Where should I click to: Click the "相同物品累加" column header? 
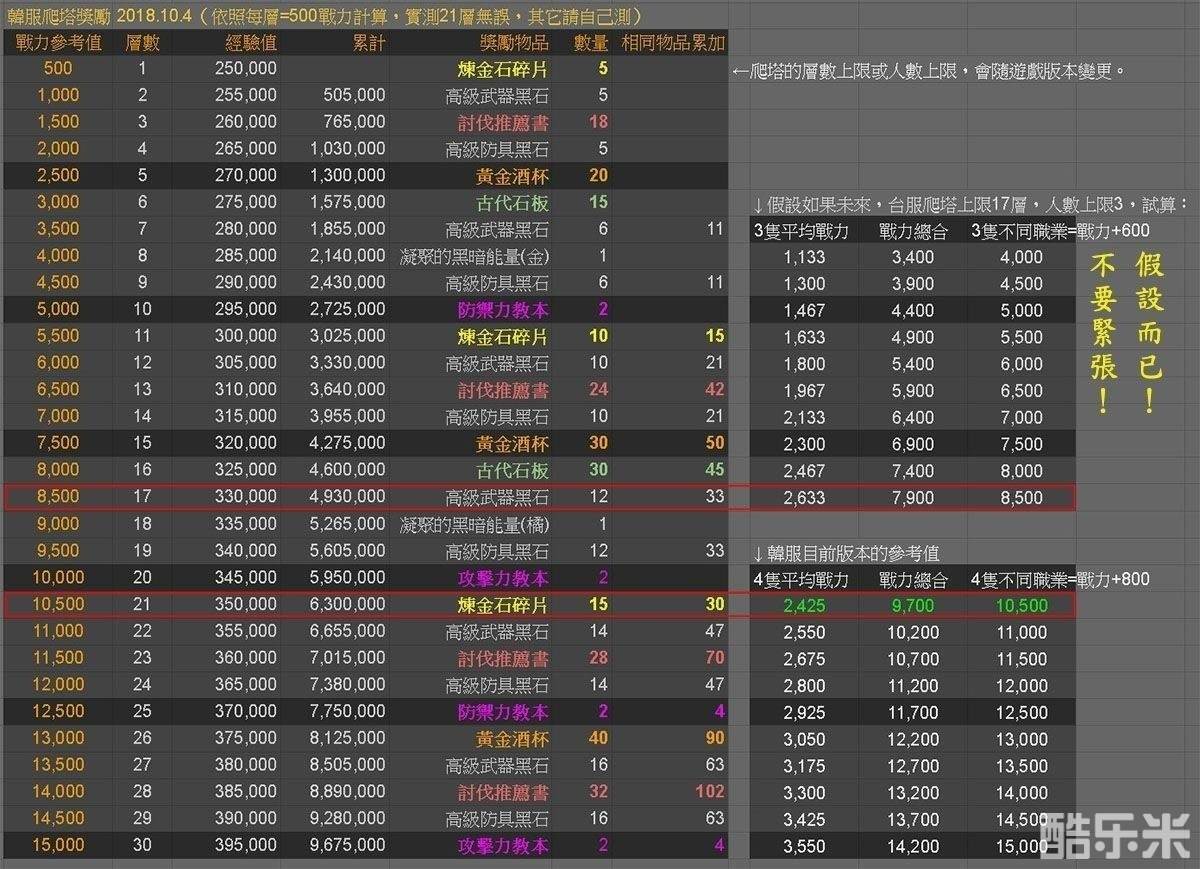click(x=673, y=43)
